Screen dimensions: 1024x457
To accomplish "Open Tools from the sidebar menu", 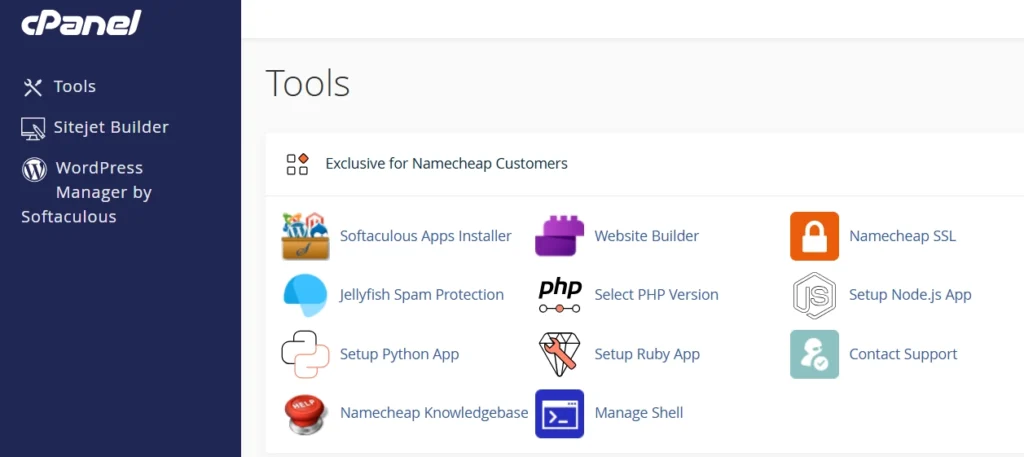I will [74, 87].
